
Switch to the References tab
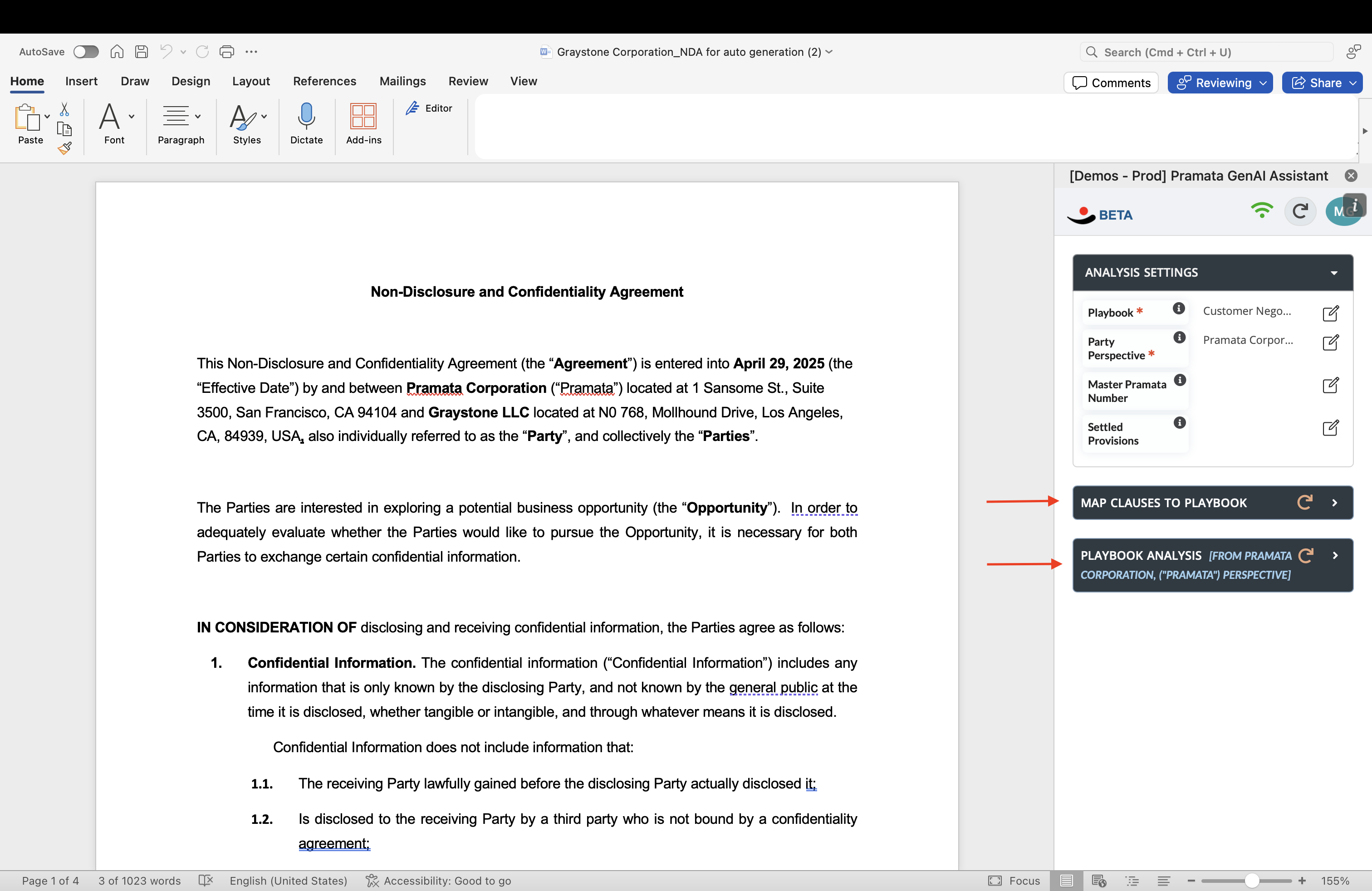point(324,81)
